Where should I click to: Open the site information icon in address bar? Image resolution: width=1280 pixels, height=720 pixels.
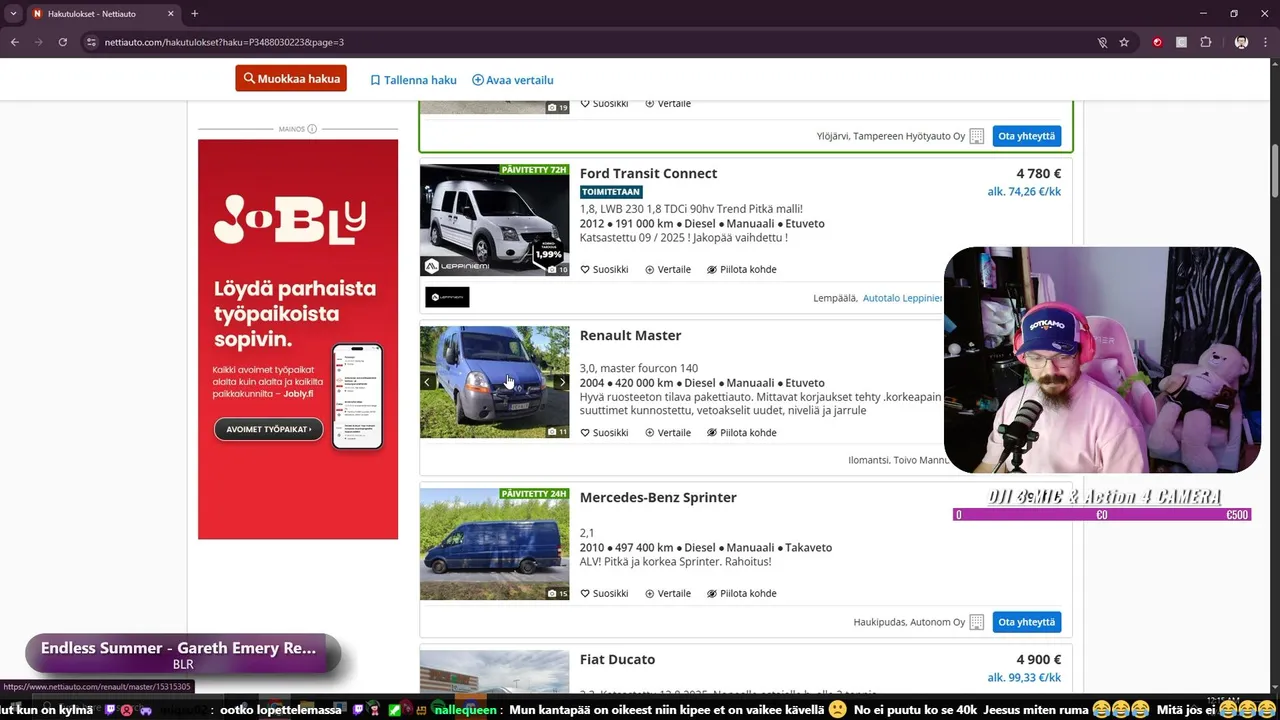pyautogui.click(x=91, y=42)
